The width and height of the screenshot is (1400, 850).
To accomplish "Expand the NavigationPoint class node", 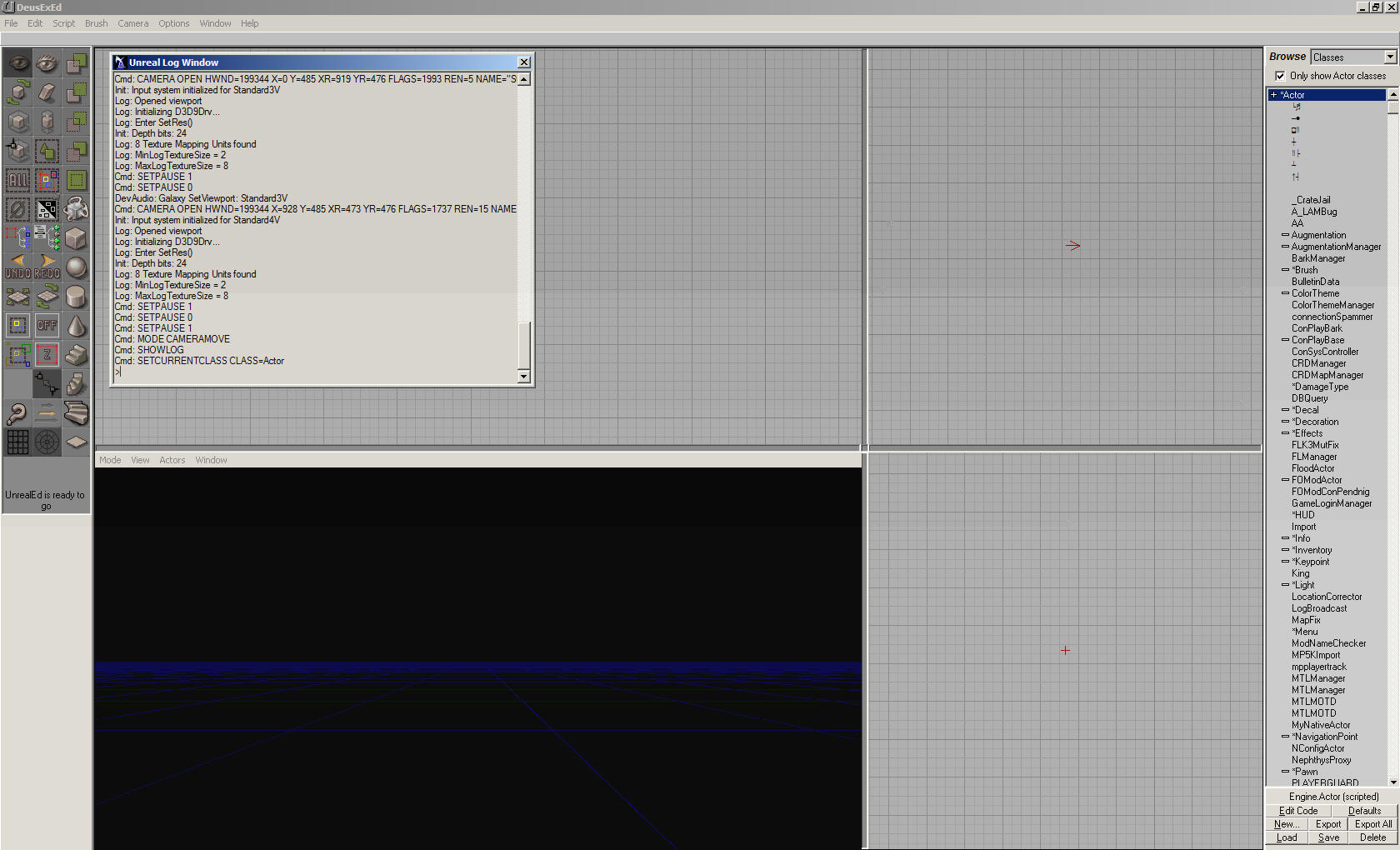I will coord(1285,737).
